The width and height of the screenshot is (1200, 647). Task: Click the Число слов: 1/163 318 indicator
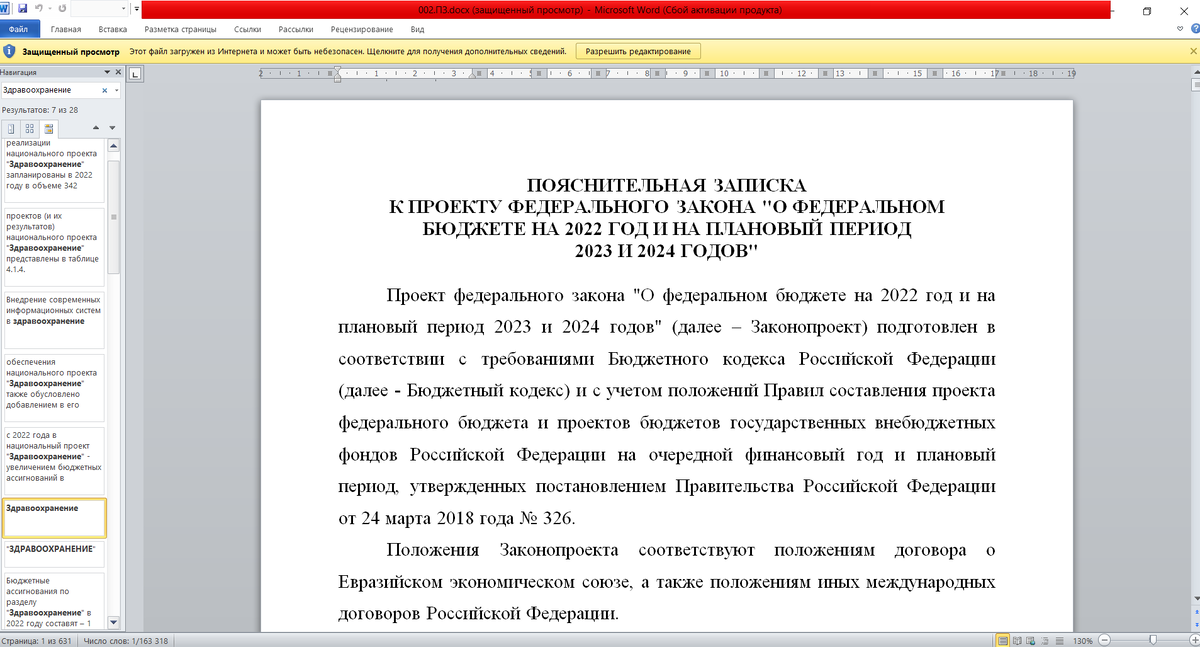tap(126, 640)
